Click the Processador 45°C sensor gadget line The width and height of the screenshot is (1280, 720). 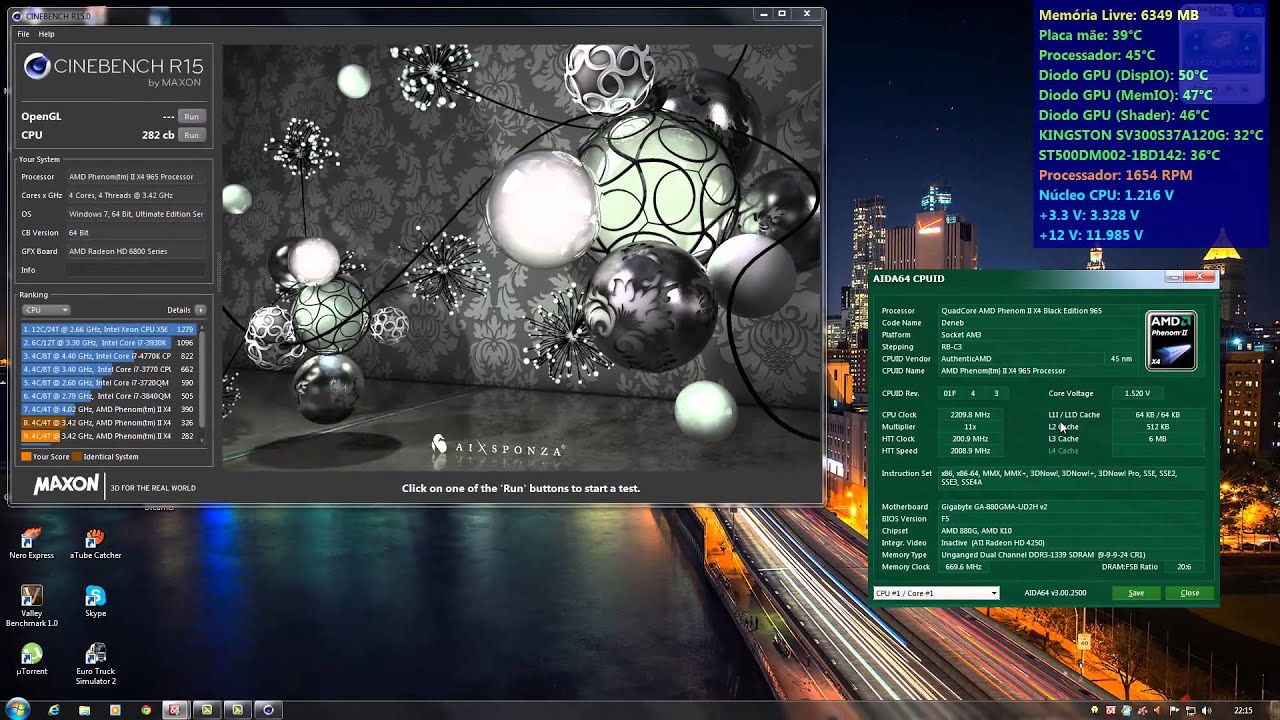[x=1097, y=55]
